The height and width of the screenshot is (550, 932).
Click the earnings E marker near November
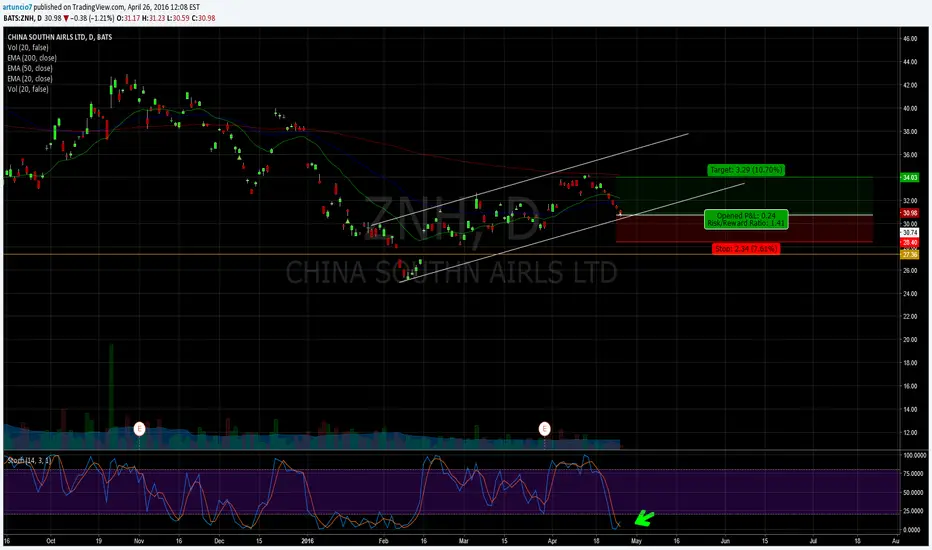pyautogui.click(x=139, y=429)
